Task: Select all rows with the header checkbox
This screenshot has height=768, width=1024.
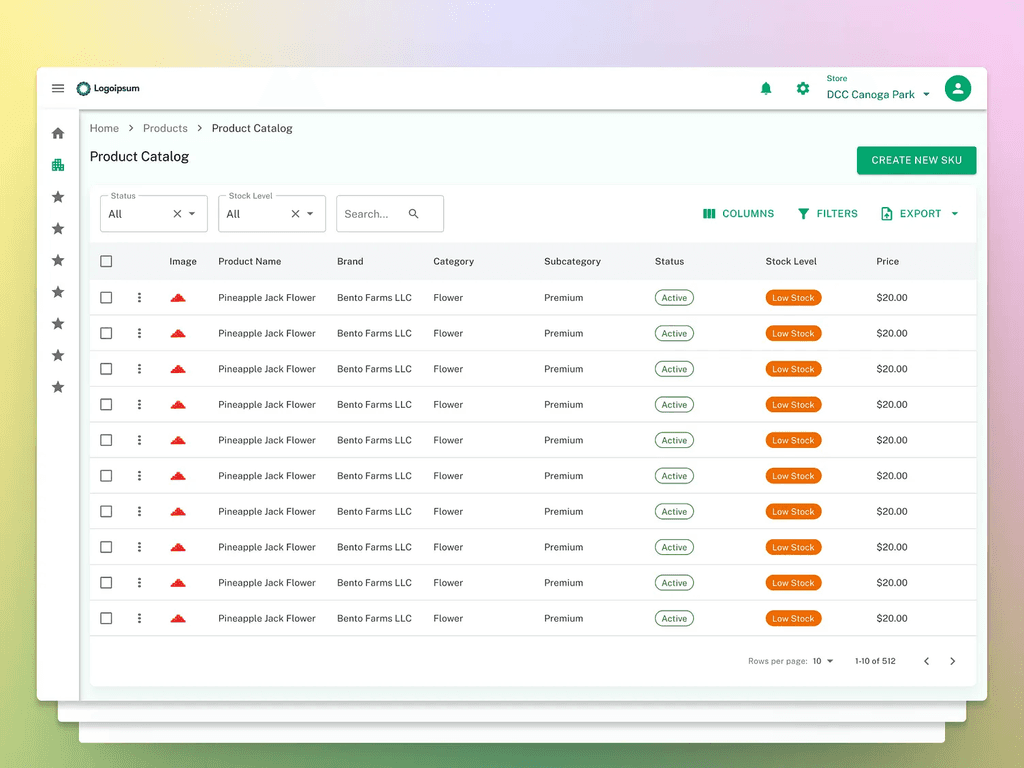Action: [106, 261]
